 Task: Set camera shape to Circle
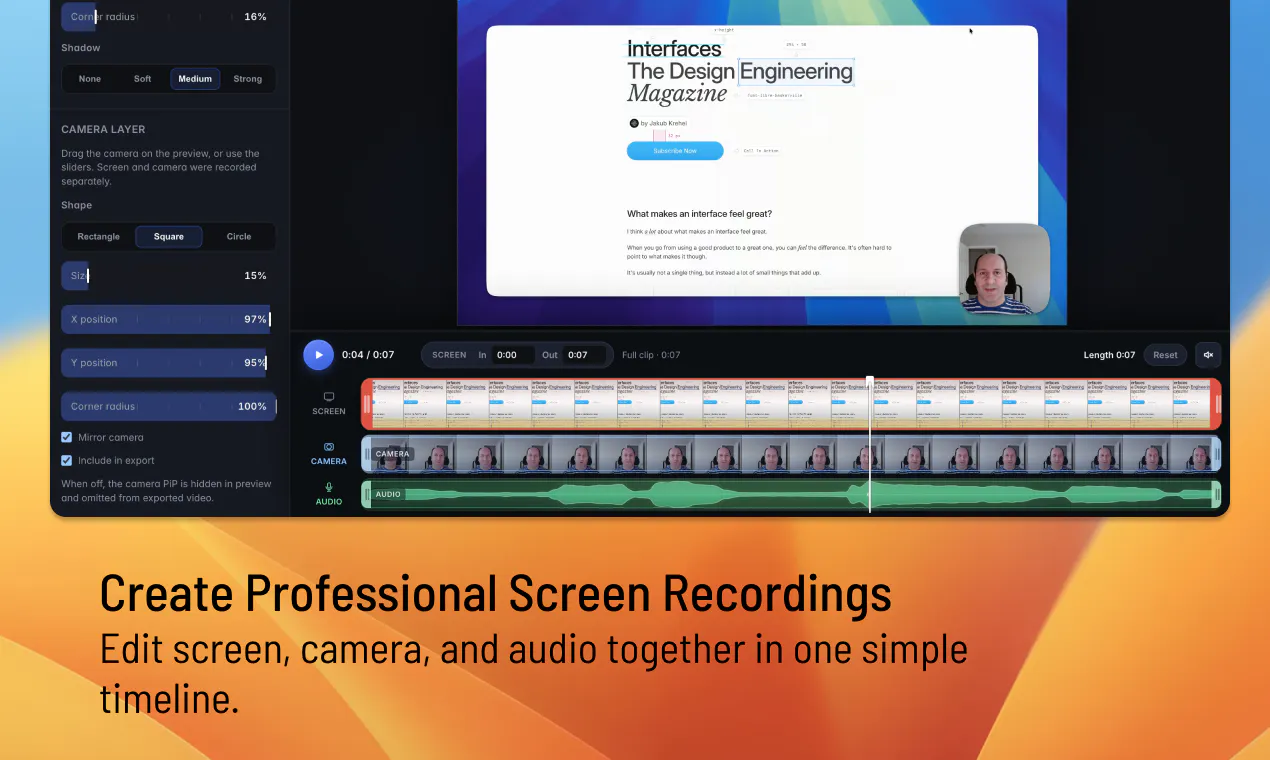[239, 237]
